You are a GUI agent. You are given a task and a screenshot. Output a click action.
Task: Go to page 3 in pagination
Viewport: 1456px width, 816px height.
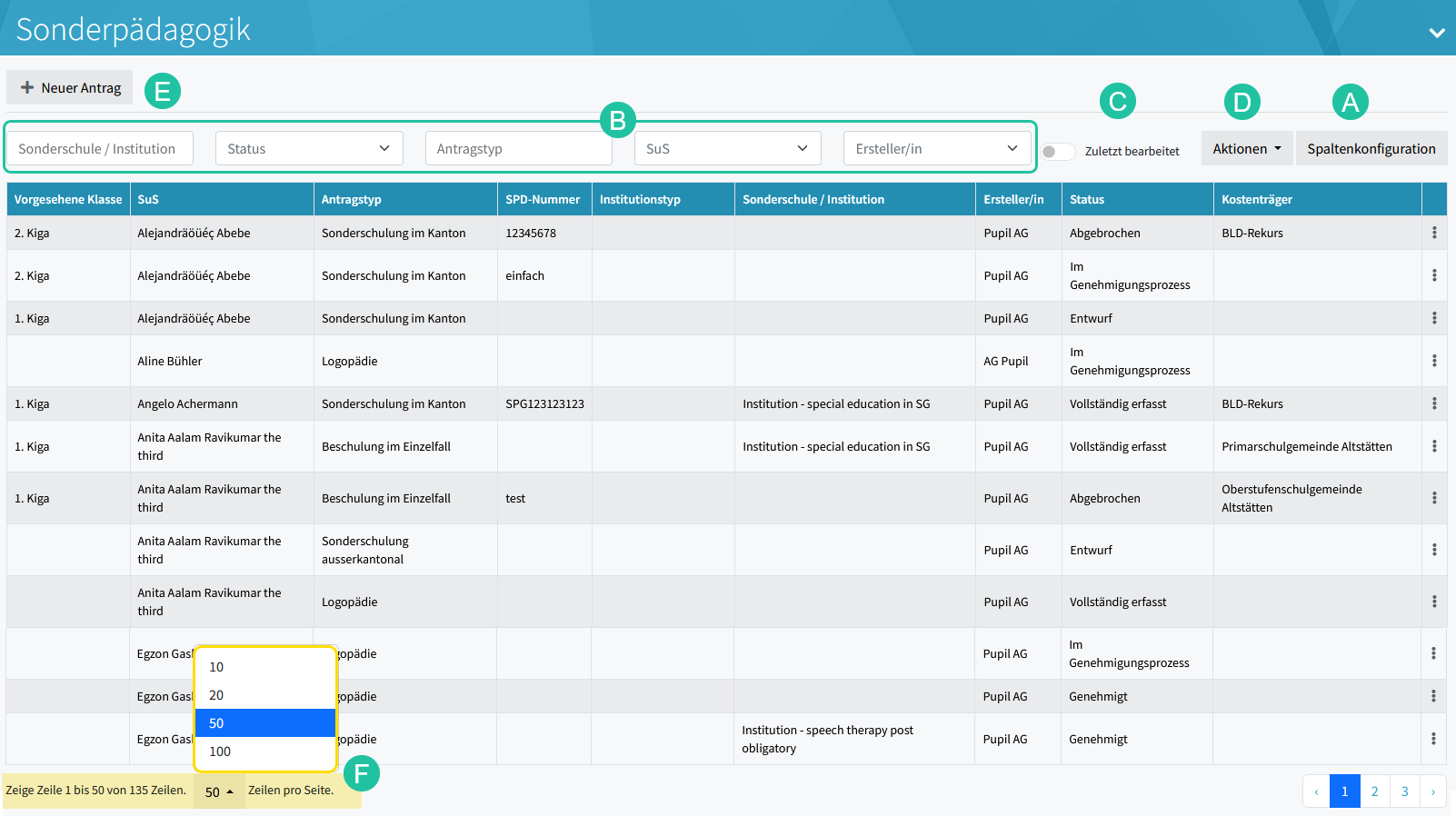[x=1405, y=791]
